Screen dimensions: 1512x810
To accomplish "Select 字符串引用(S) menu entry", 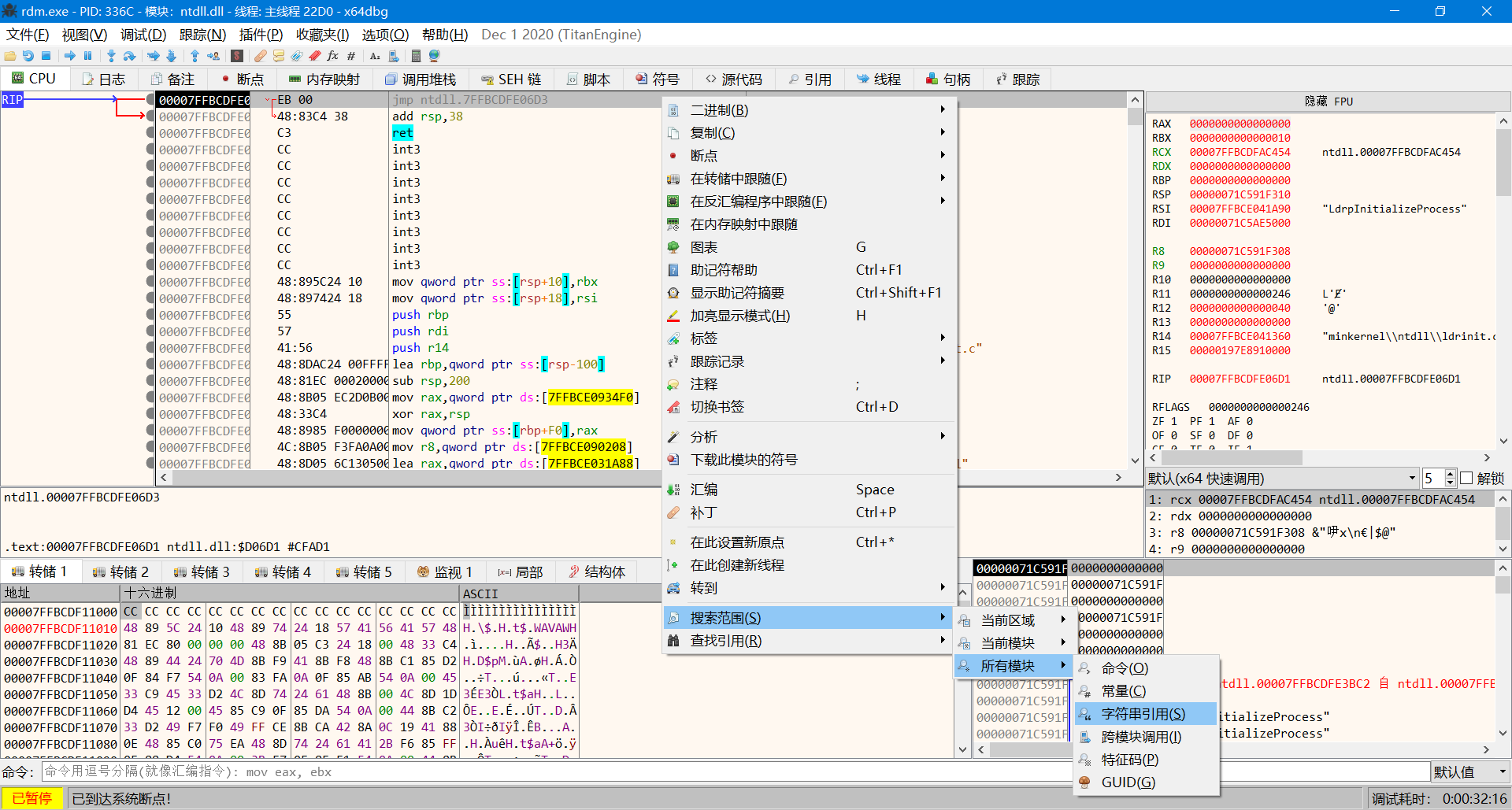I will [x=1146, y=714].
